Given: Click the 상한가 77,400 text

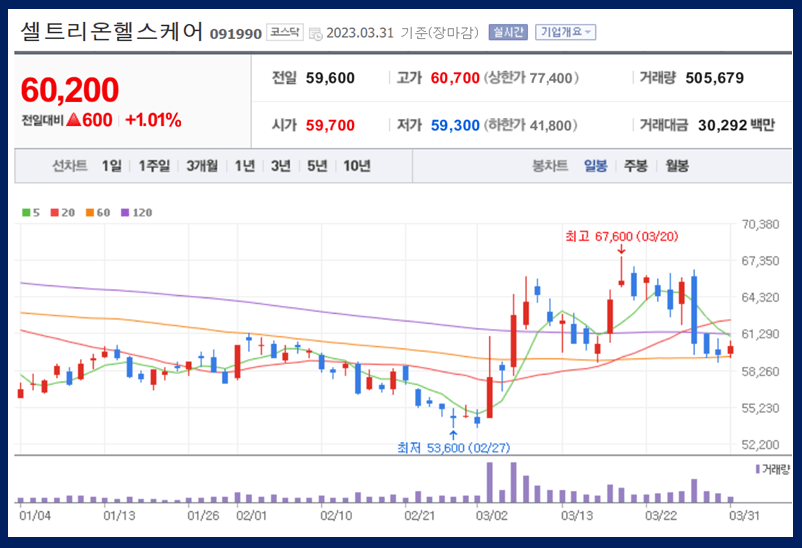Looking at the screenshot, I should [x=531, y=78].
